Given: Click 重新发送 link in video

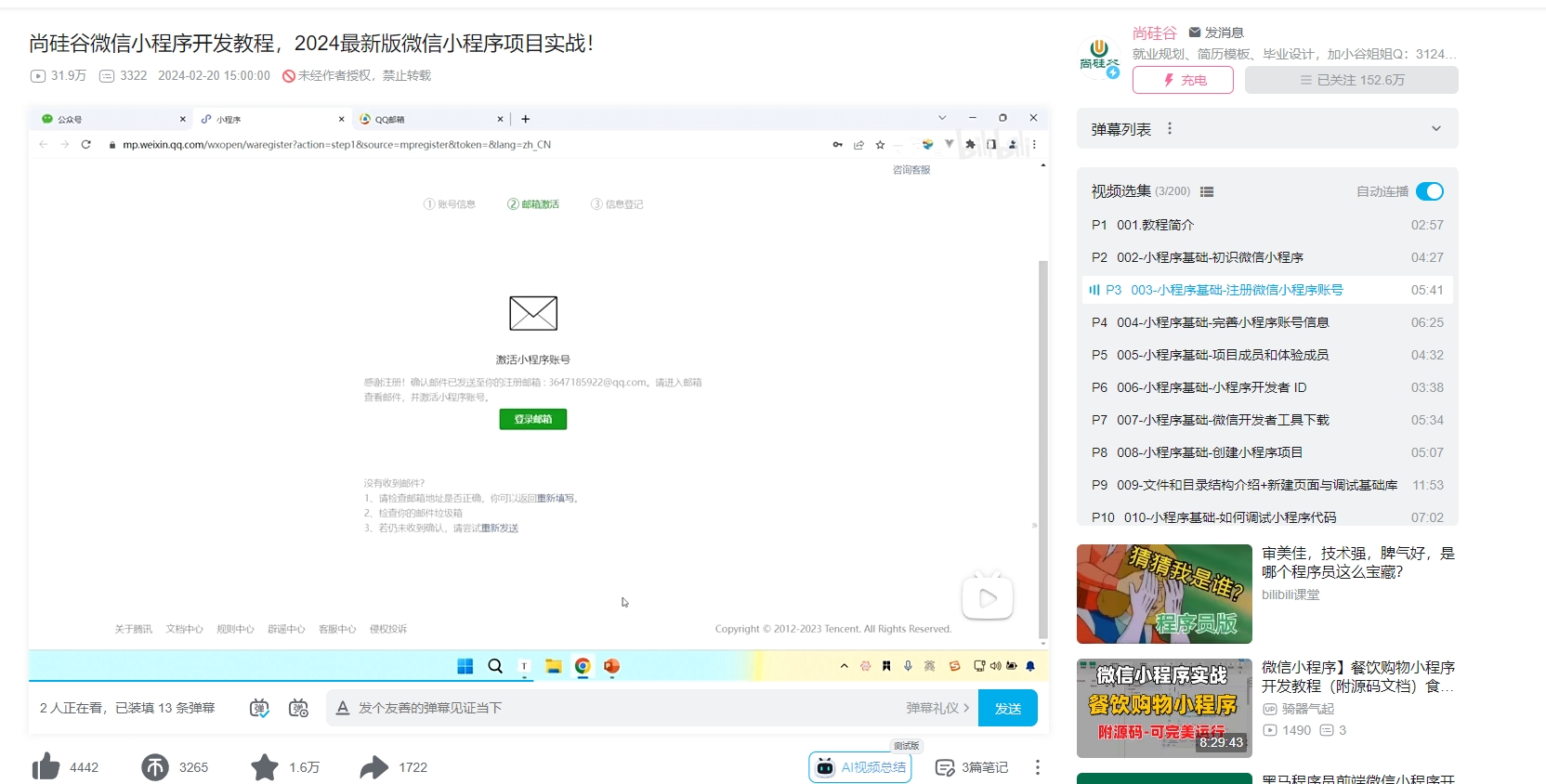Looking at the screenshot, I should coord(500,528).
